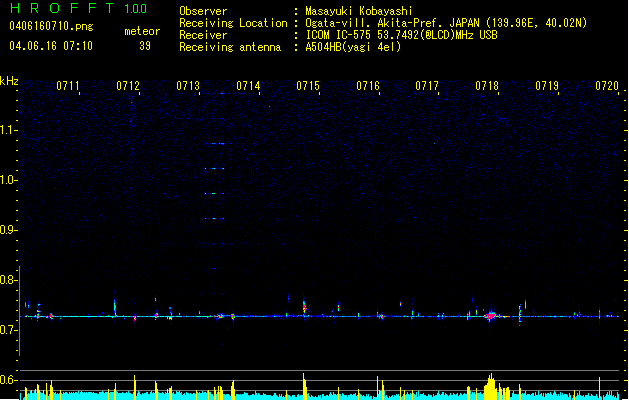Click the 0.7 kHz axis label
This screenshot has width=629, height=400.
[9, 330]
